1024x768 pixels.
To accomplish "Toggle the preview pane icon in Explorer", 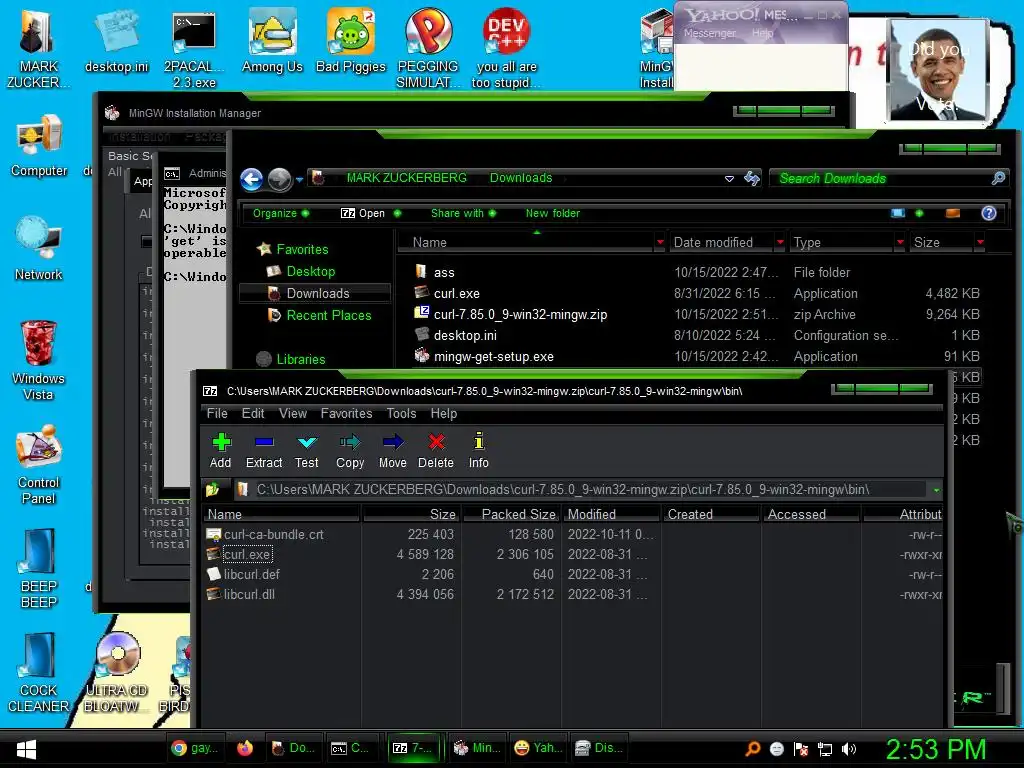I will 953,214.
